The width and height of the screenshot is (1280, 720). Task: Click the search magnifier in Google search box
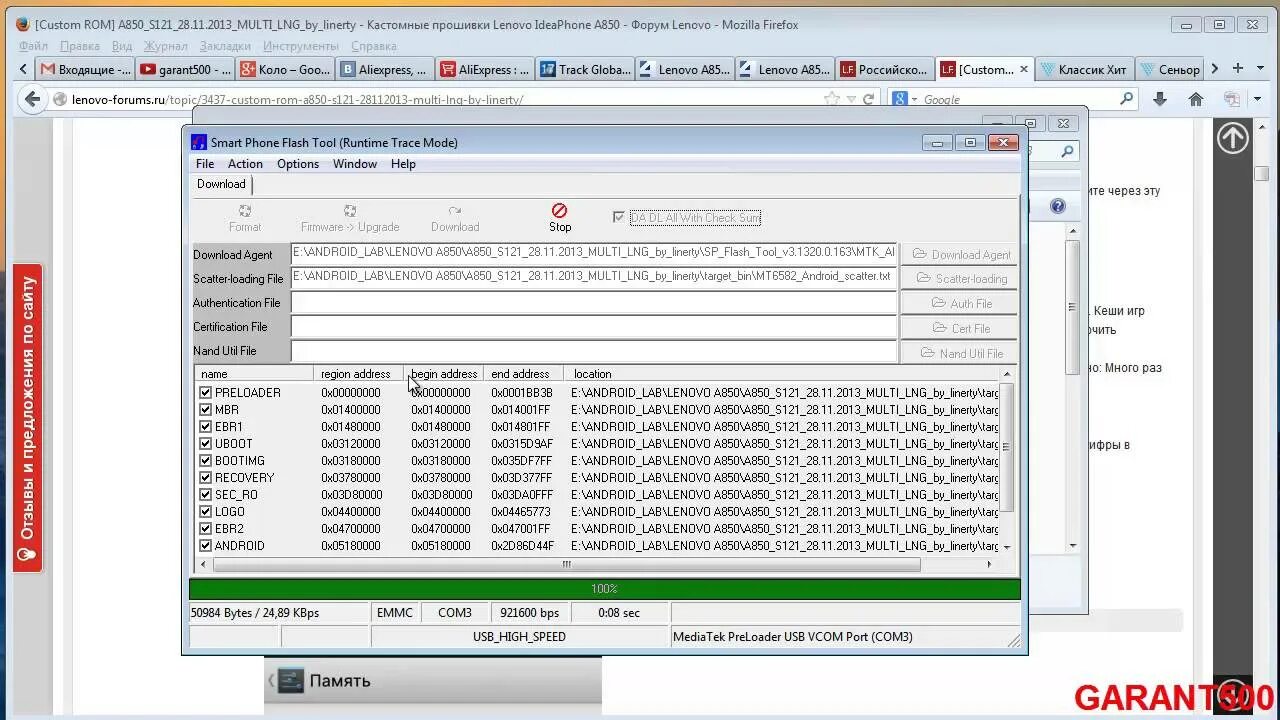pos(1127,99)
